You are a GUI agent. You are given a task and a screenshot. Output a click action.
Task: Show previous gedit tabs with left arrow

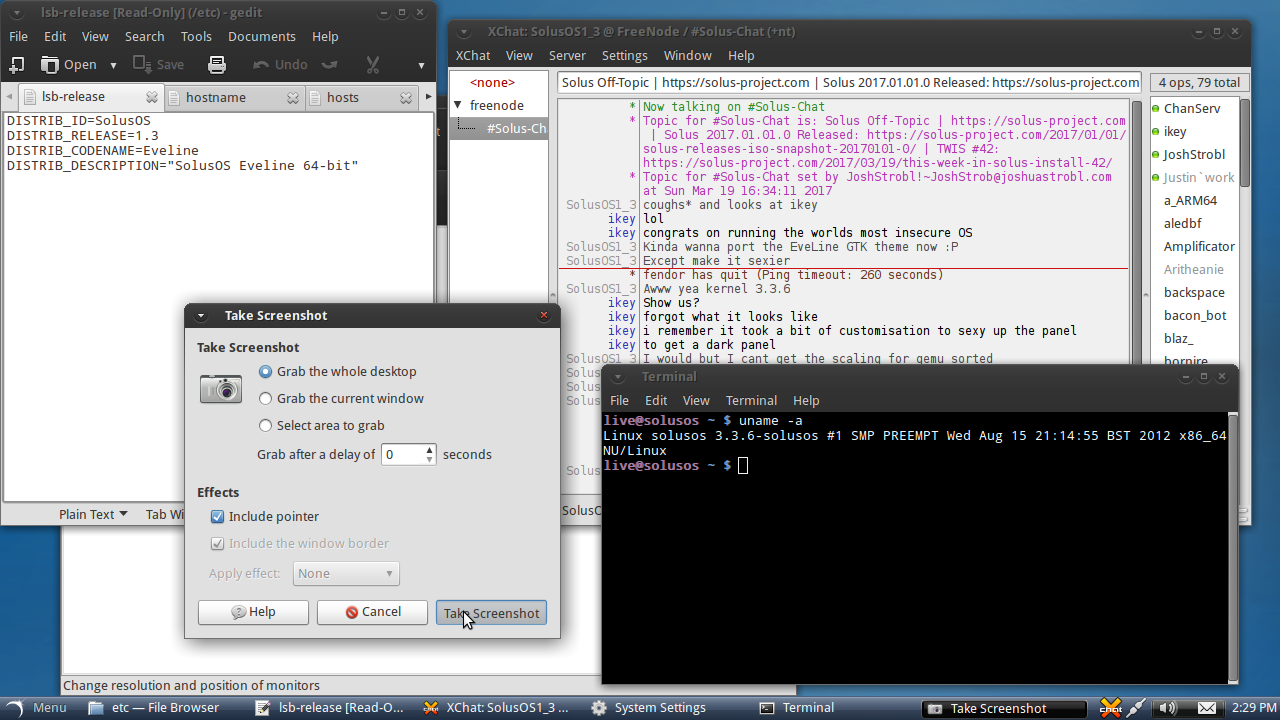(x=8, y=98)
